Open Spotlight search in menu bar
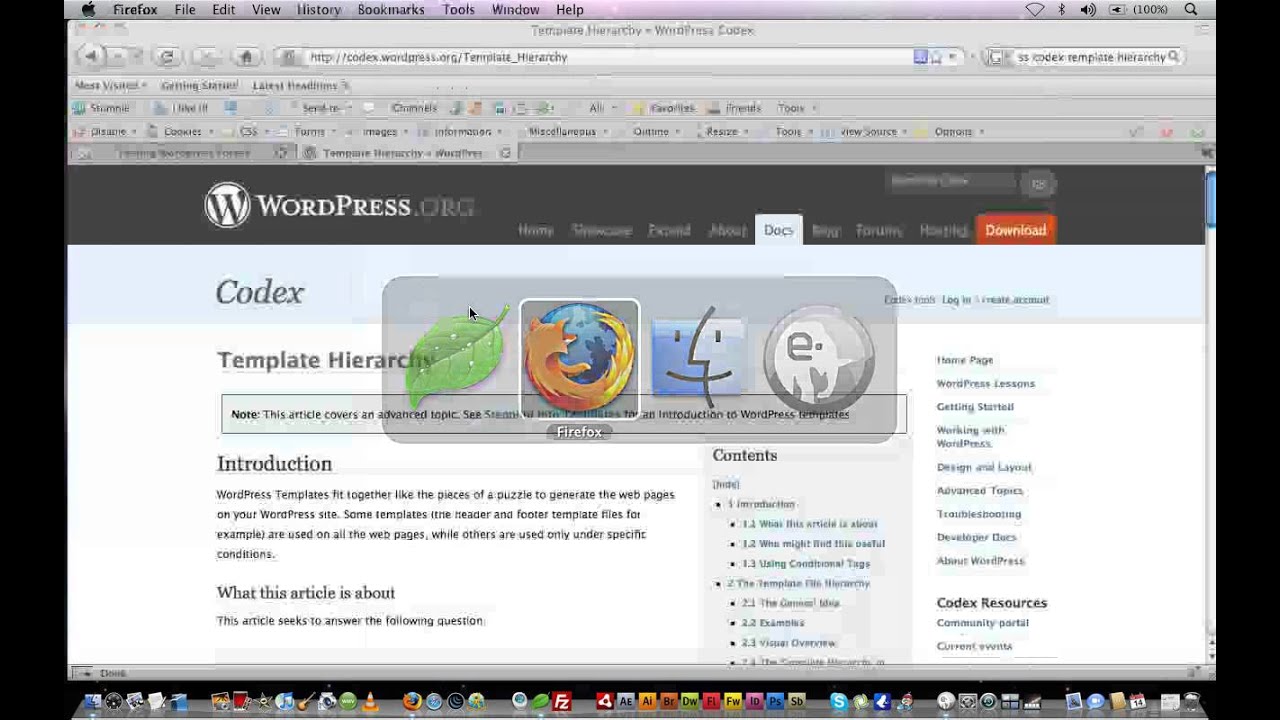This screenshot has width=1280, height=720. coord(1190,9)
